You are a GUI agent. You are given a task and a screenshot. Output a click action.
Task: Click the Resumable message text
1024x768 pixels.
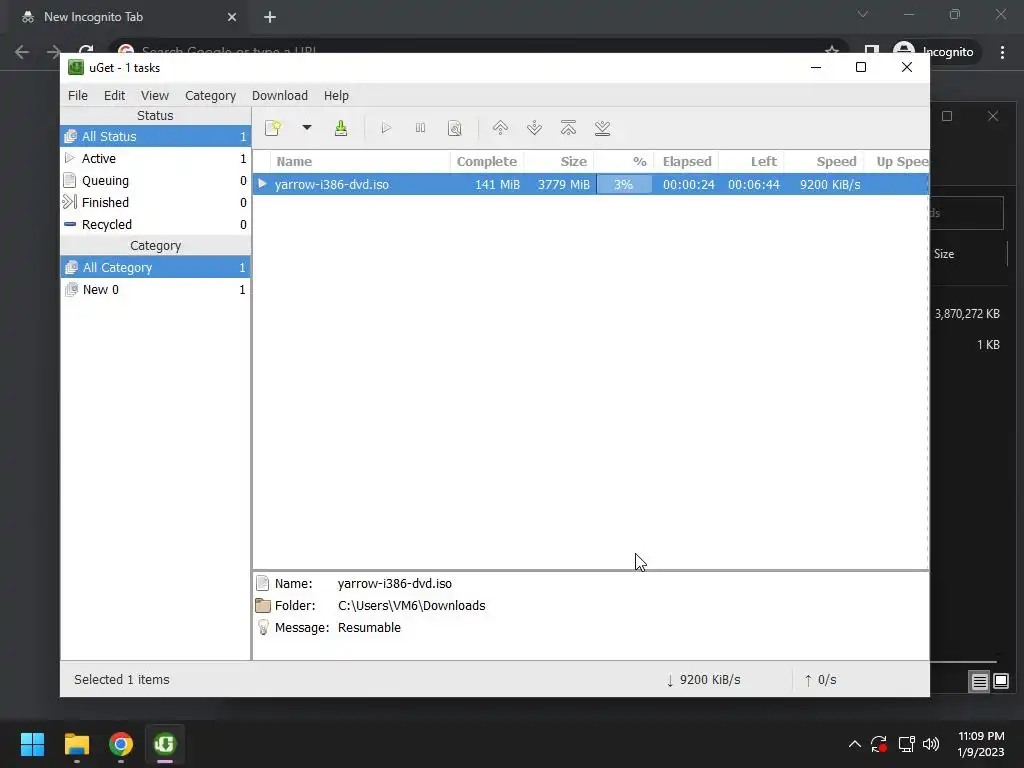click(369, 628)
